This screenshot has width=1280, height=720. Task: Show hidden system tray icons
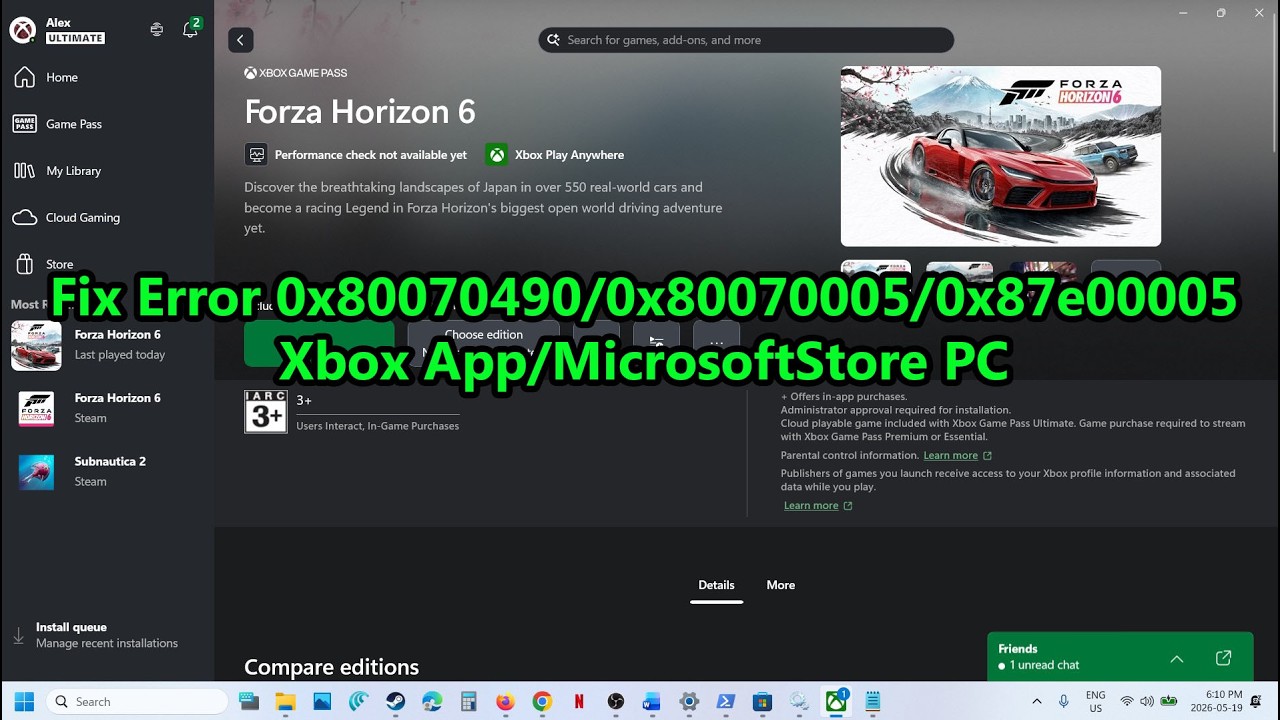[x=1037, y=702]
